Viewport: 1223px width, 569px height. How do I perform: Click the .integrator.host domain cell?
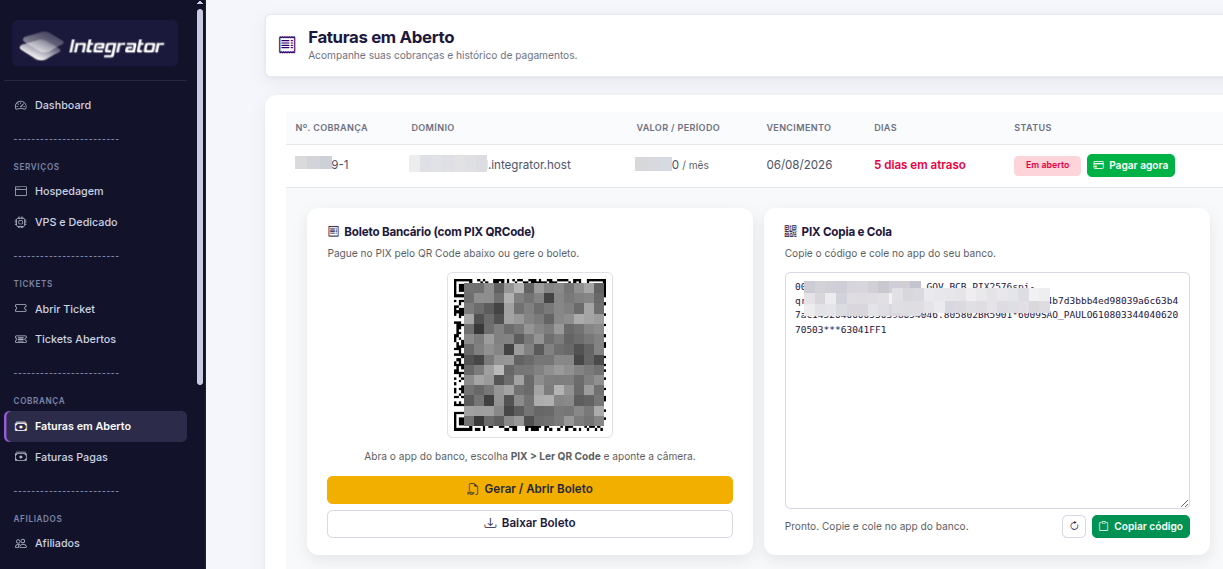pos(490,165)
